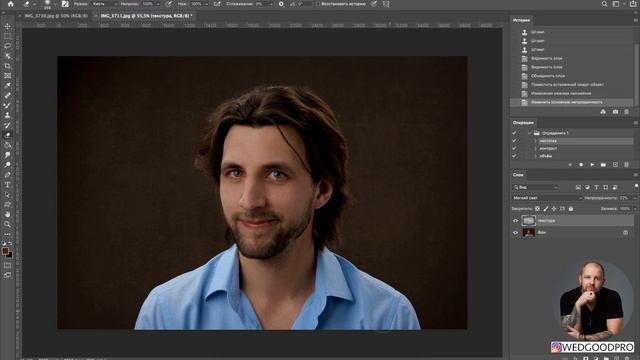640x360 pixels.
Task: Switch to IMG_3730.jpg document tab
Action: tap(56, 16)
